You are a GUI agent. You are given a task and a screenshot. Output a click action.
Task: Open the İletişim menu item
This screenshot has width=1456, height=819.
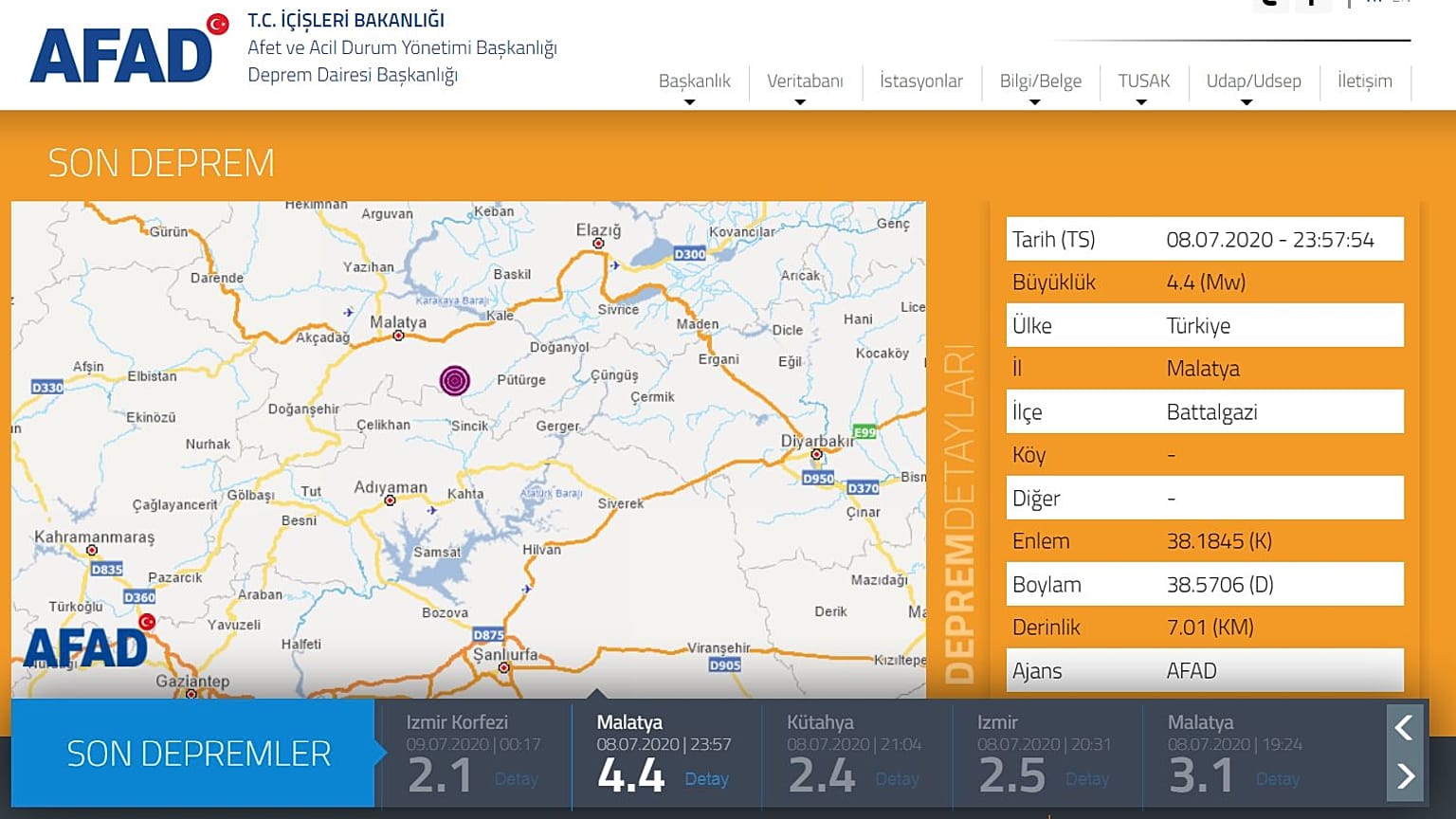[x=1365, y=81]
